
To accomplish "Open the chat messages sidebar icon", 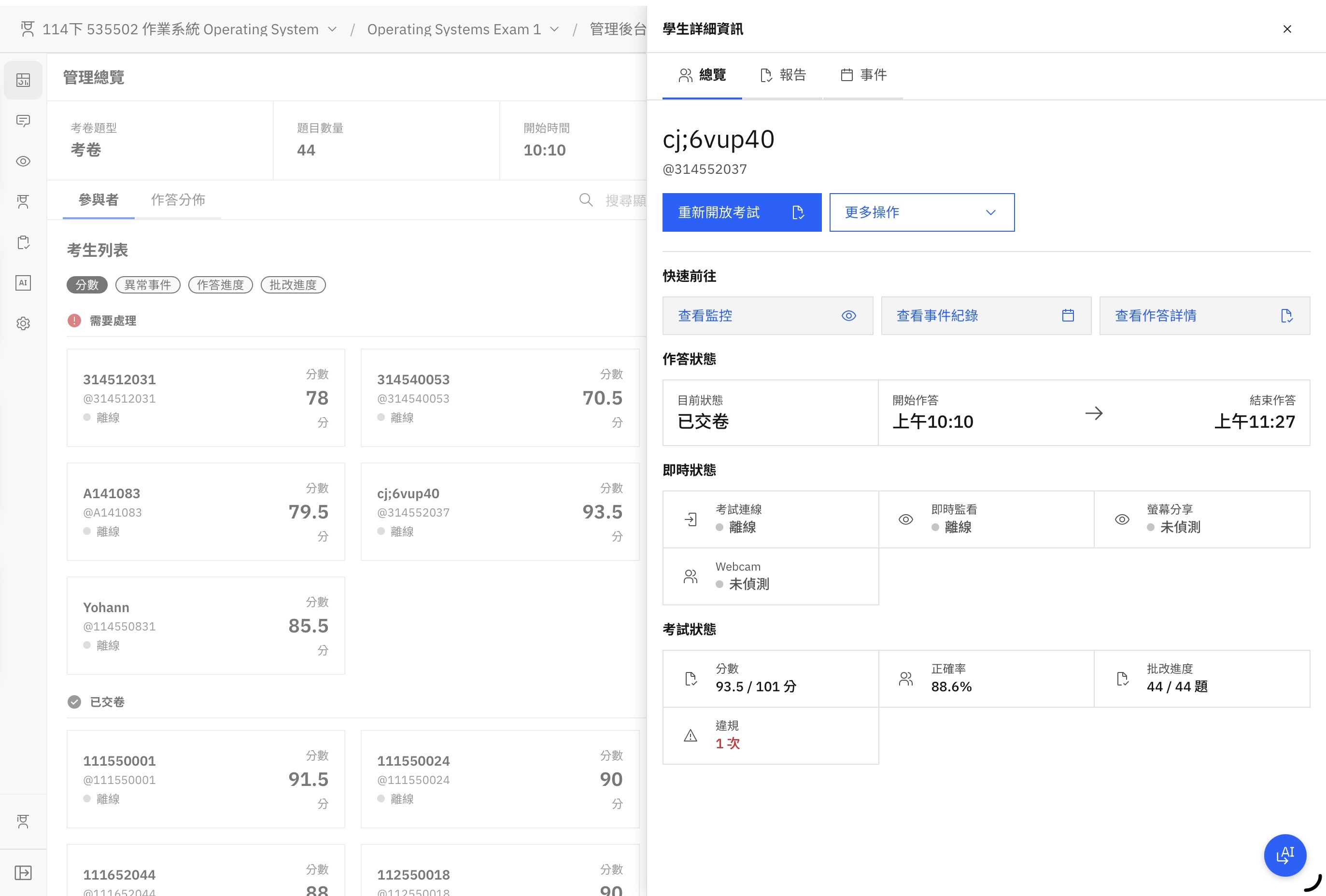I will pos(23,120).
